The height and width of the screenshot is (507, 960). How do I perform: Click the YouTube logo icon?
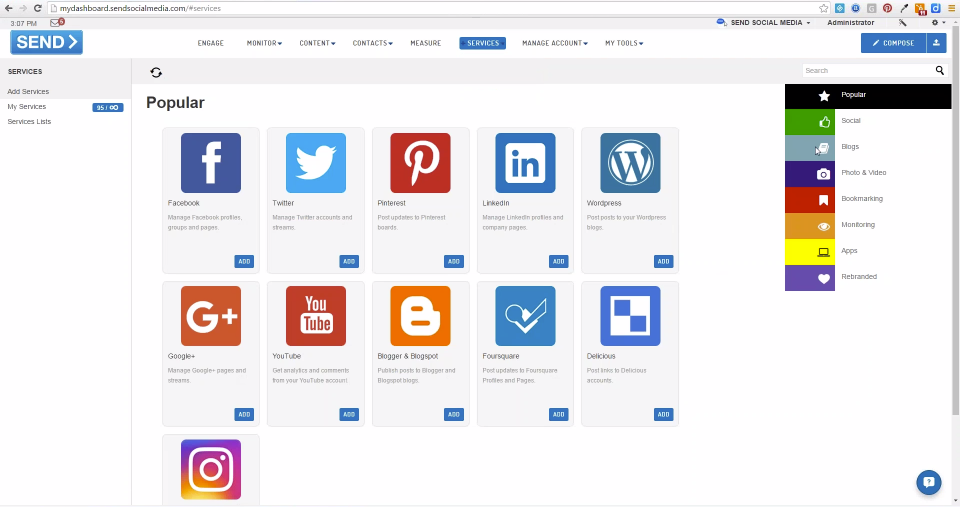315,316
